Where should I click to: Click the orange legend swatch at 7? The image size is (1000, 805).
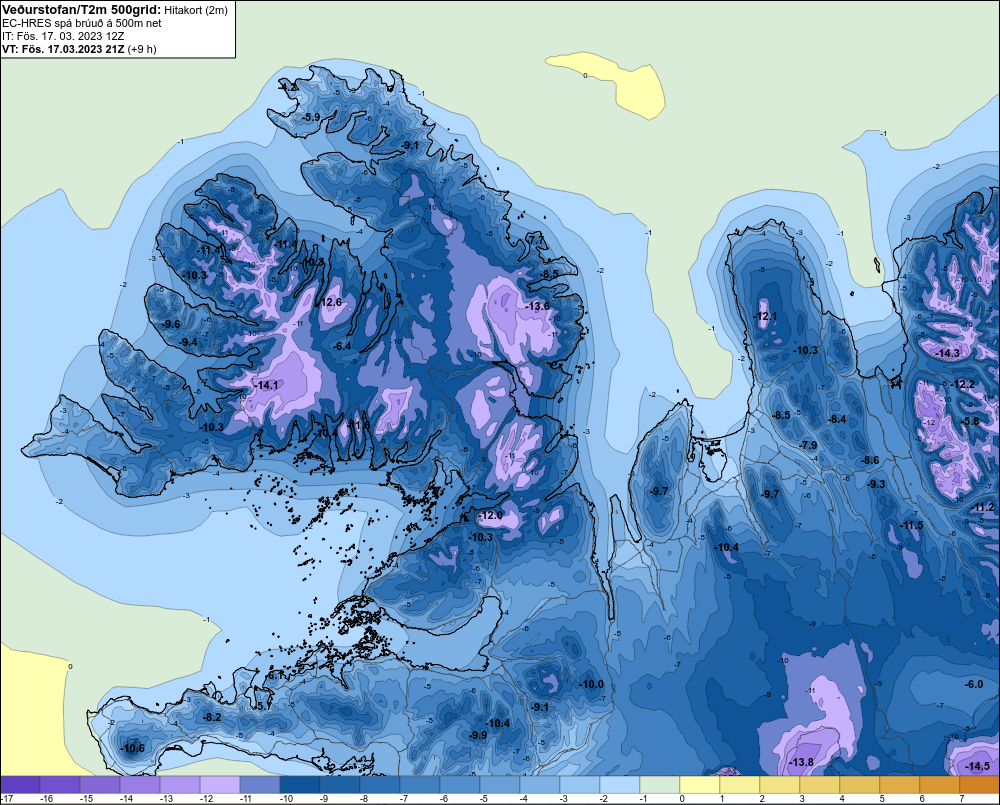point(980,785)
